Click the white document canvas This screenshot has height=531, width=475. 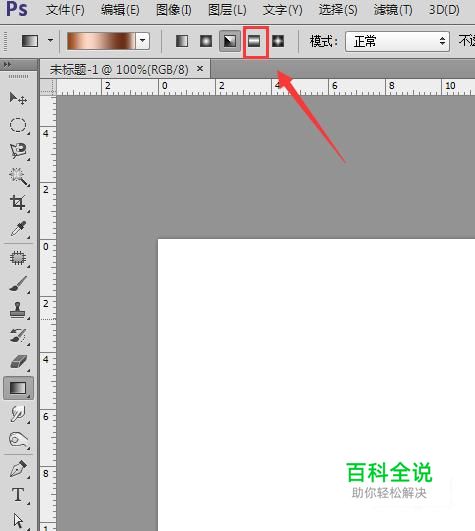(316, 385)
